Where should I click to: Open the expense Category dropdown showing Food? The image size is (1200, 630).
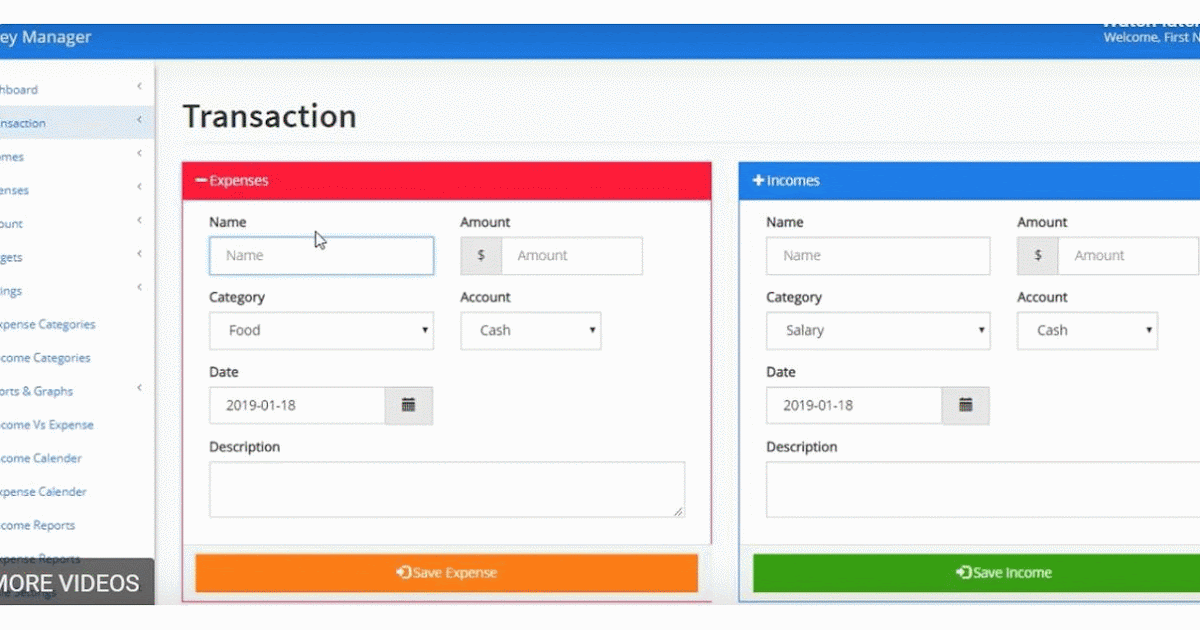click(320, 330)
